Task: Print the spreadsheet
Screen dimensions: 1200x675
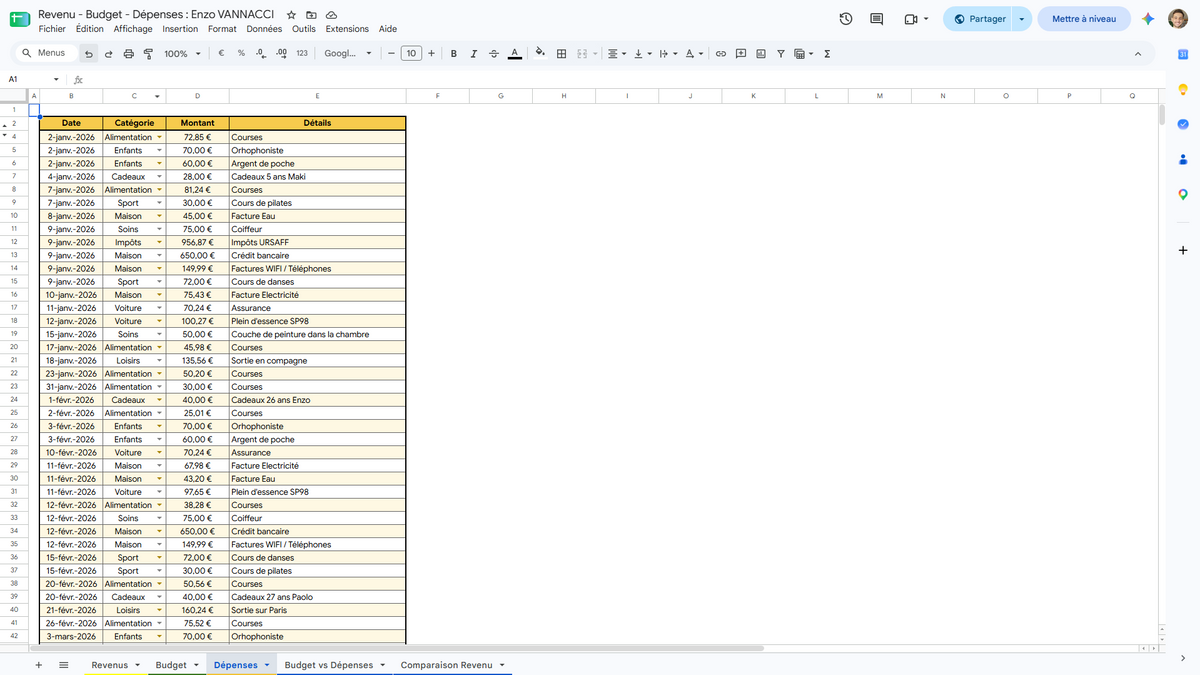Action: click(128, 54)
